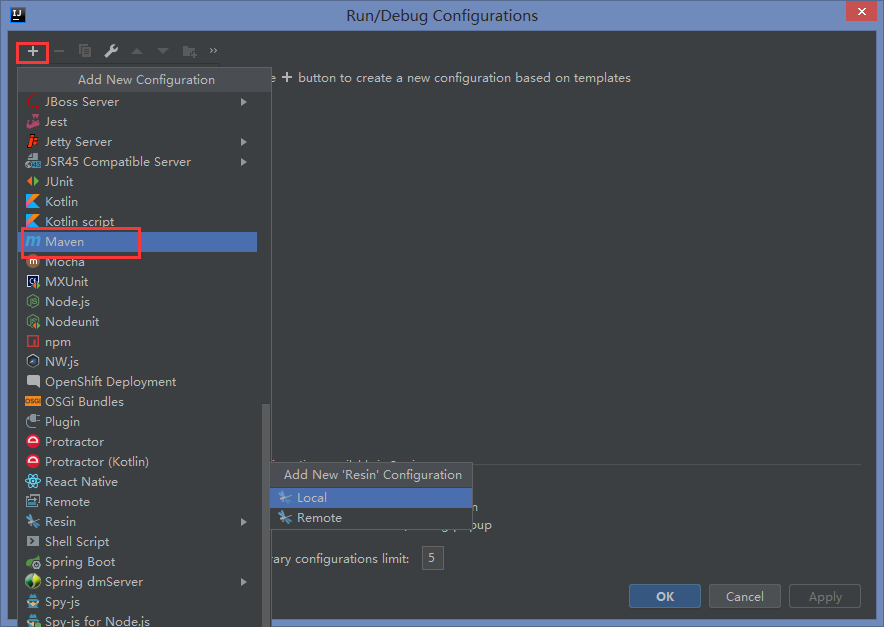Open the JSR45 Compatible Server submenu
This screenshot has height=627, width=884.
244,161
